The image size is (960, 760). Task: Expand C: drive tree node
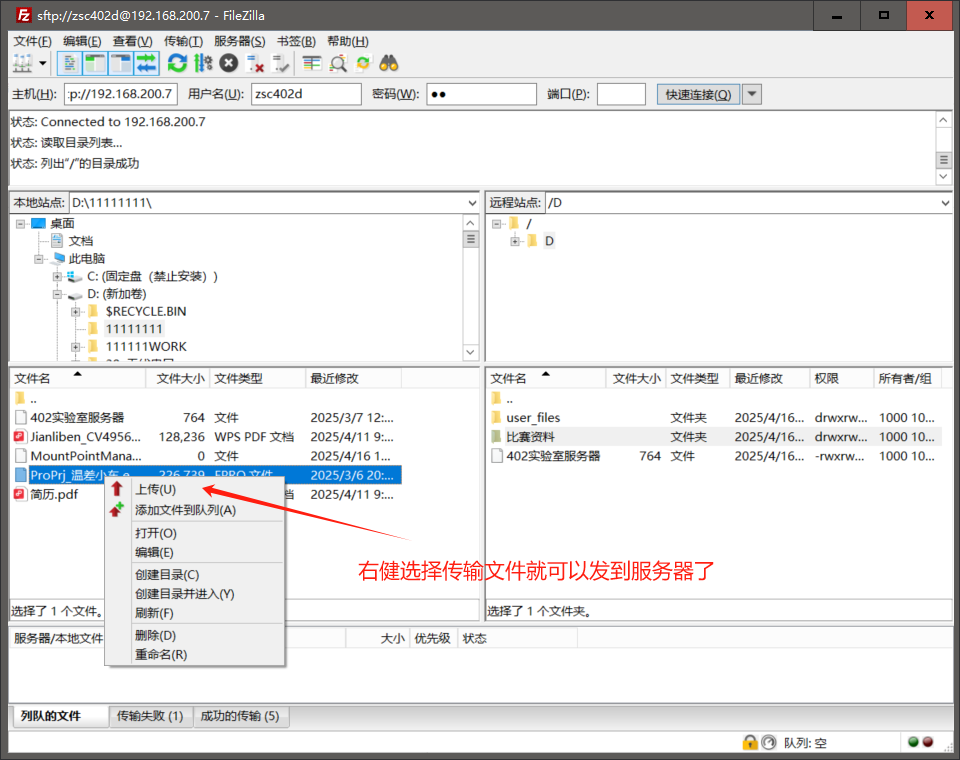tap(57, 277)
